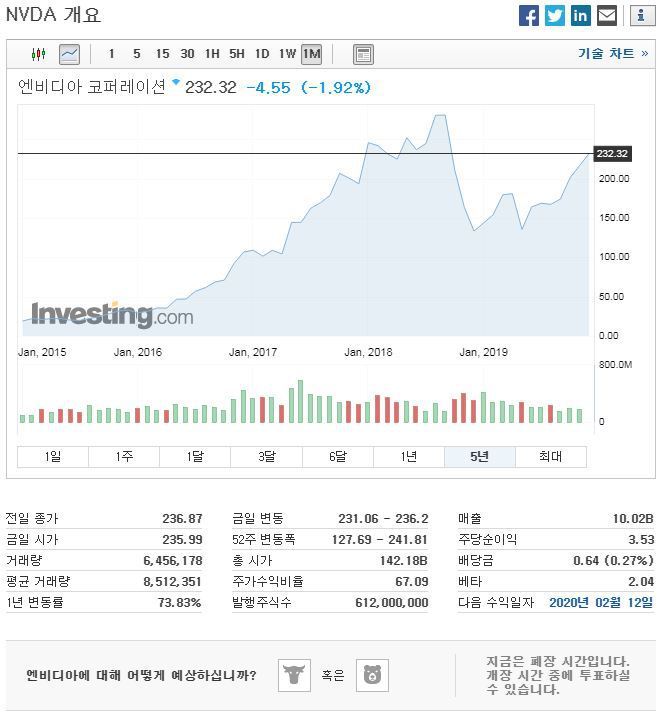
Task: Click the 0.64 (0.27%) dividend value
Action: [613, 561]
